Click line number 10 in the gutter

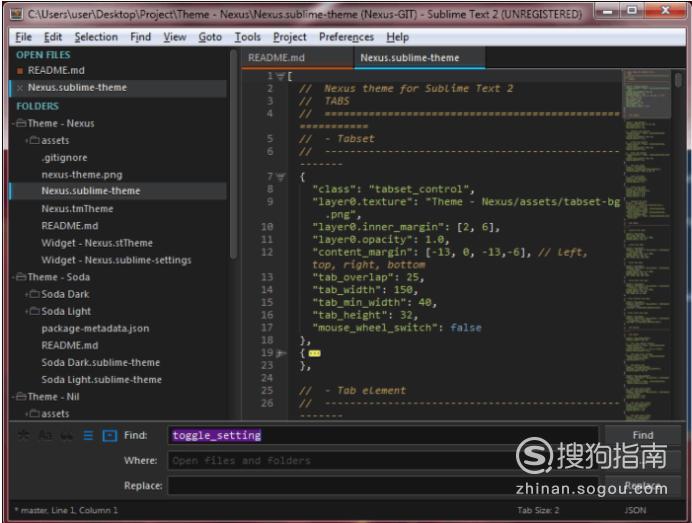(x=267, y=227)
